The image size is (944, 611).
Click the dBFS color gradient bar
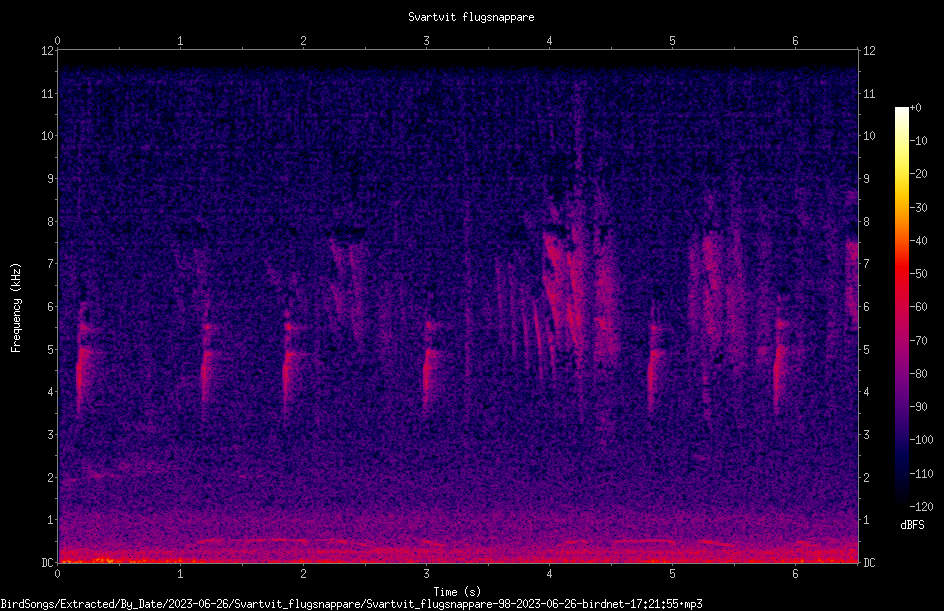(901, 307)
